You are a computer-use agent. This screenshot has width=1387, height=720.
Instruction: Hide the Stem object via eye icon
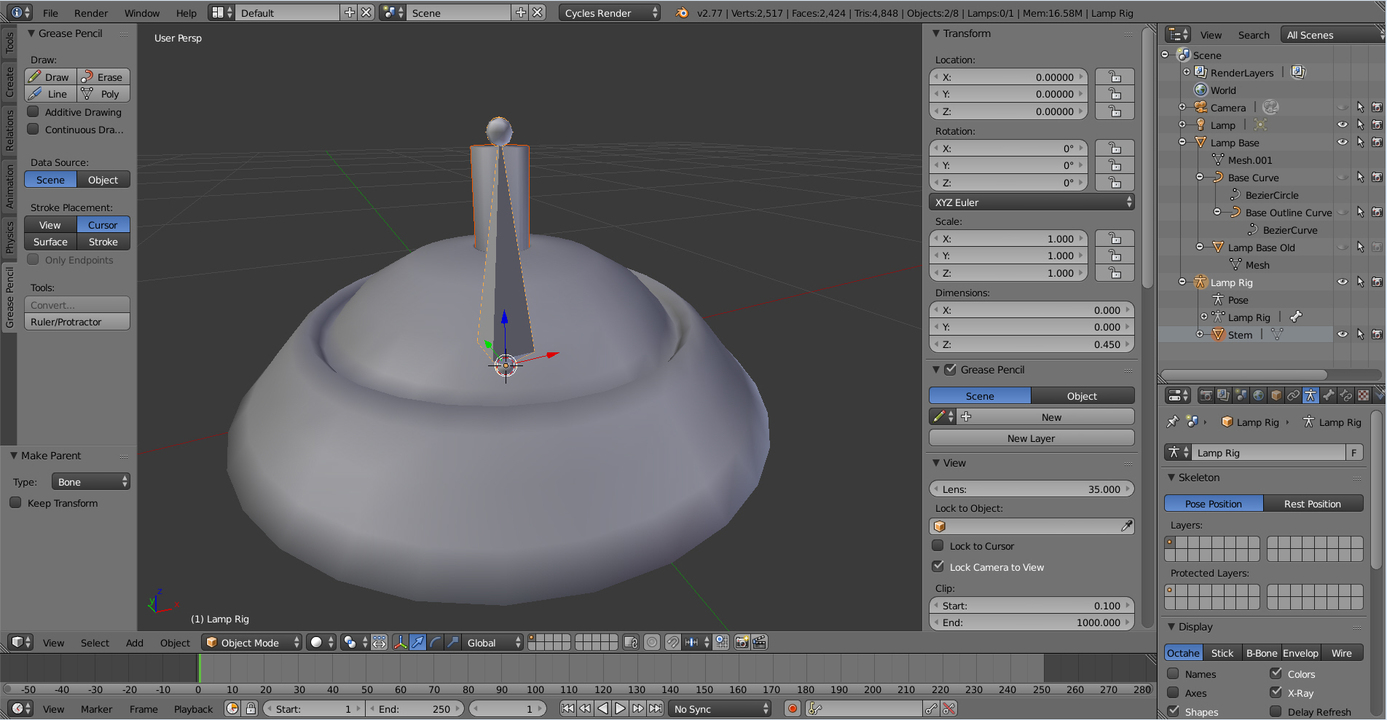pos(1342,335)
